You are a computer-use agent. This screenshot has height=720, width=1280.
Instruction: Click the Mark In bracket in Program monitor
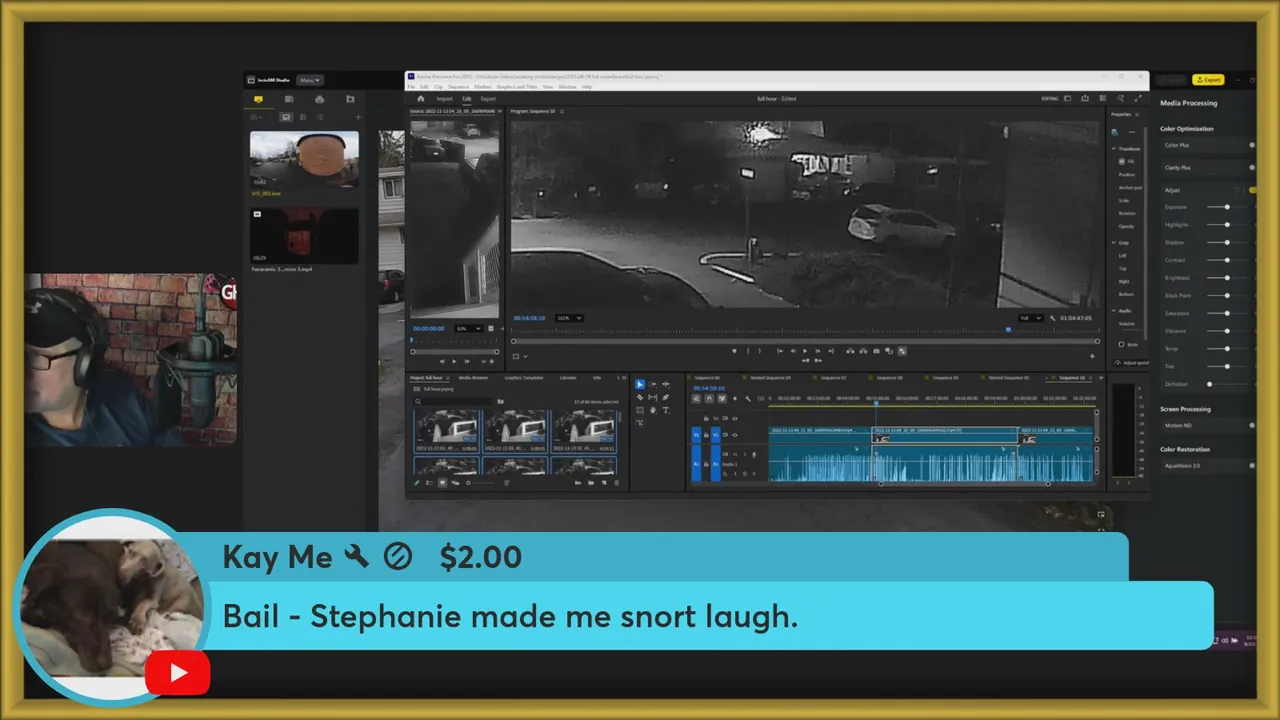[x=748, y=351]
